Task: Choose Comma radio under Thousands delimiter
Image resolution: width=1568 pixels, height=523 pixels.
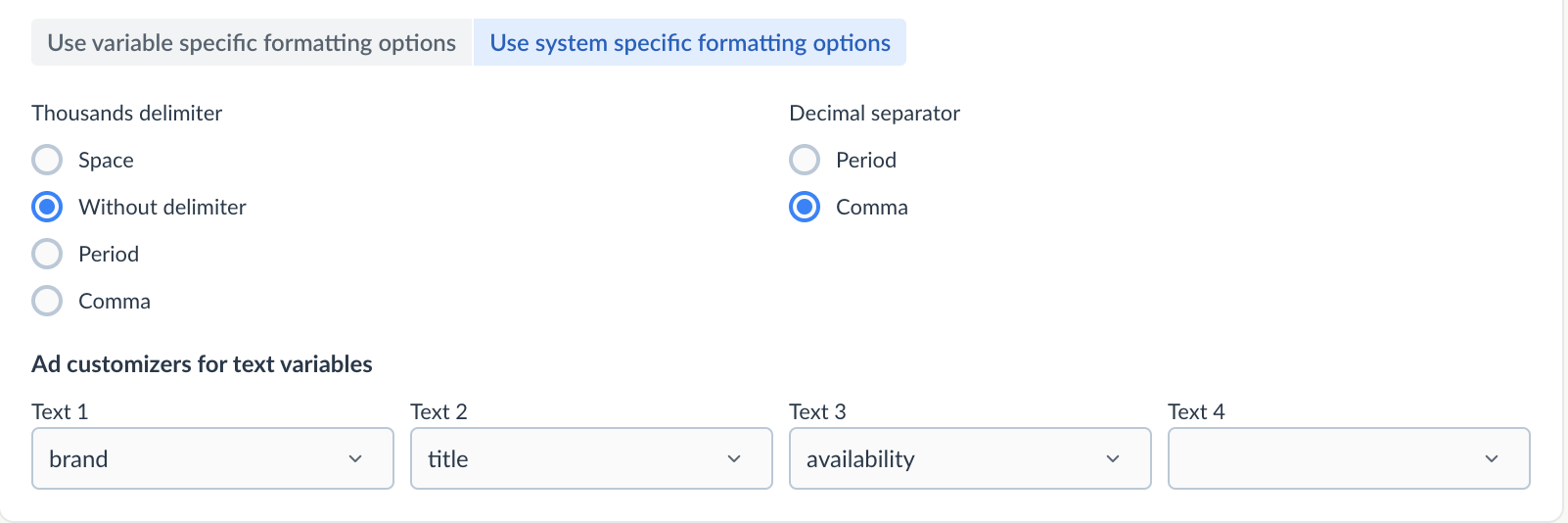Action: click(x=47, y=301)
